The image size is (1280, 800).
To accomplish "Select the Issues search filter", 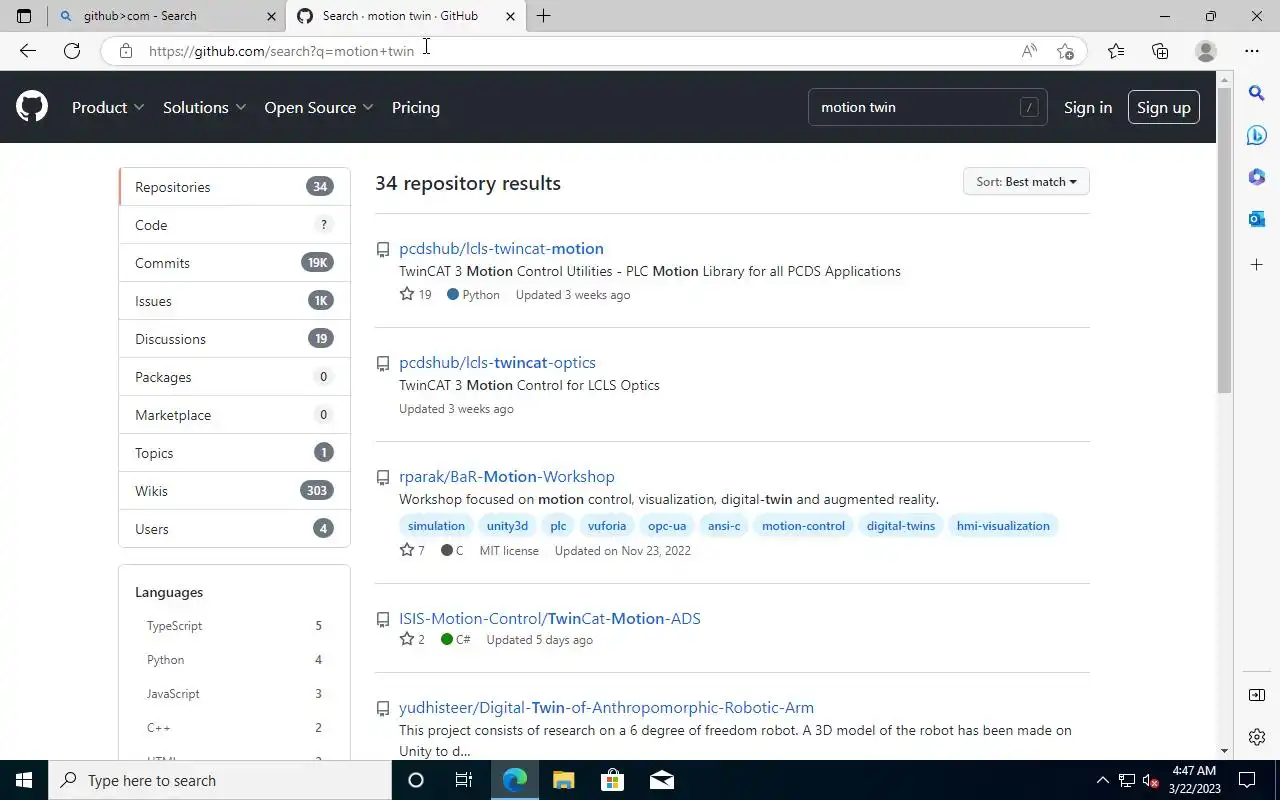I will [234, 301].
